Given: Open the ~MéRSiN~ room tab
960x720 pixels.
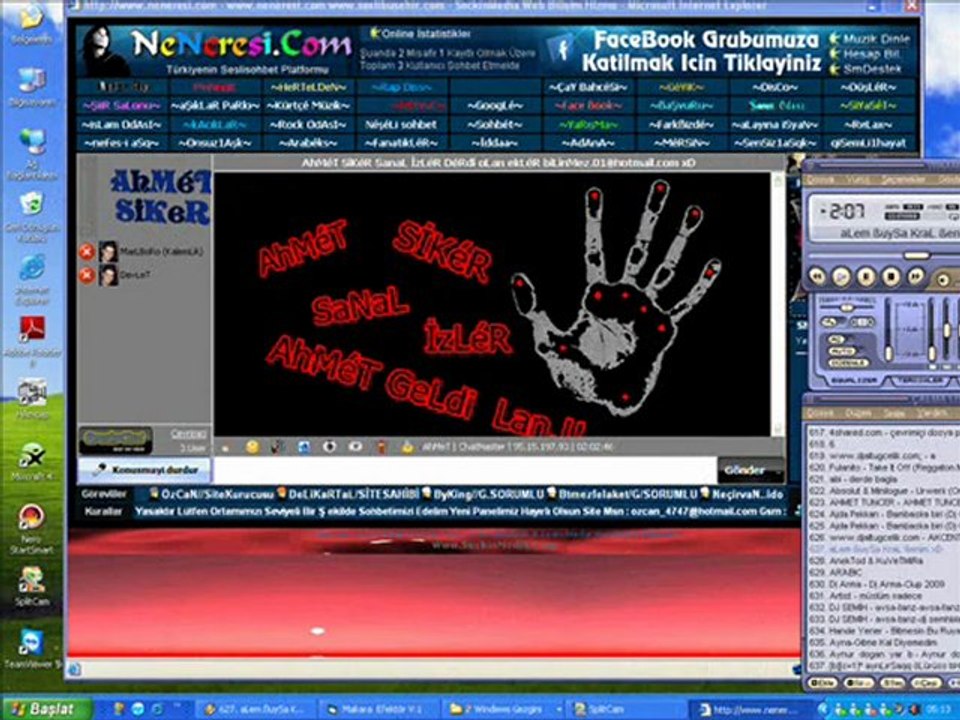Looking at the screenshot, I should coord(681,143).
